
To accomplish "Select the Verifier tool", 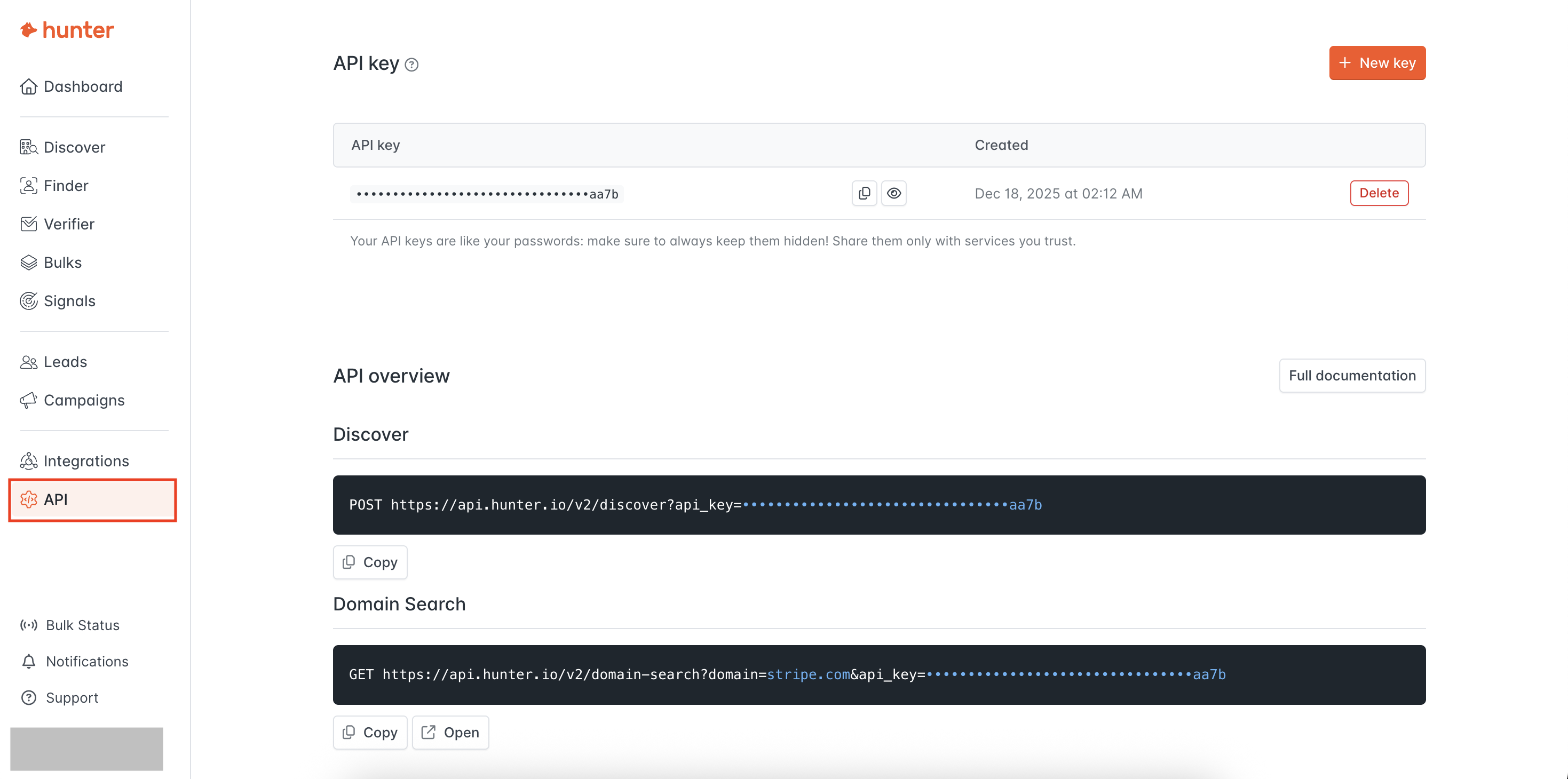I will coord(69,224).
